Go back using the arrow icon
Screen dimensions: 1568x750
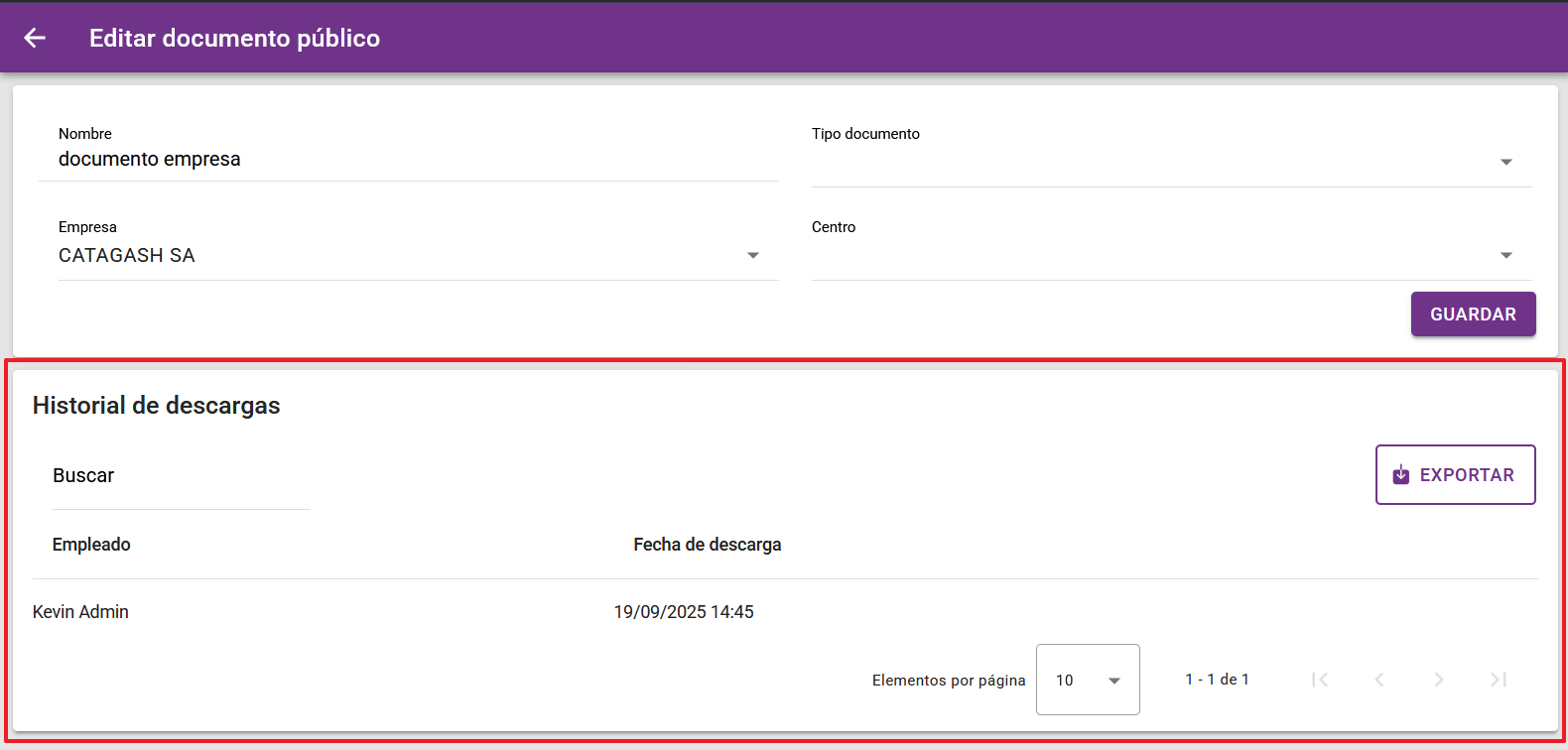[35, 38]
